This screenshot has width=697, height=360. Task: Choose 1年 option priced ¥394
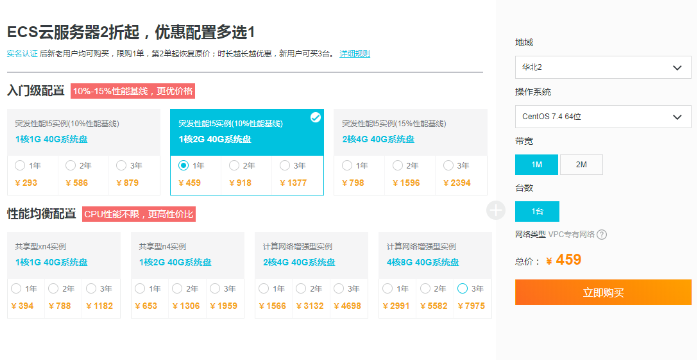(x=16, y=289)
